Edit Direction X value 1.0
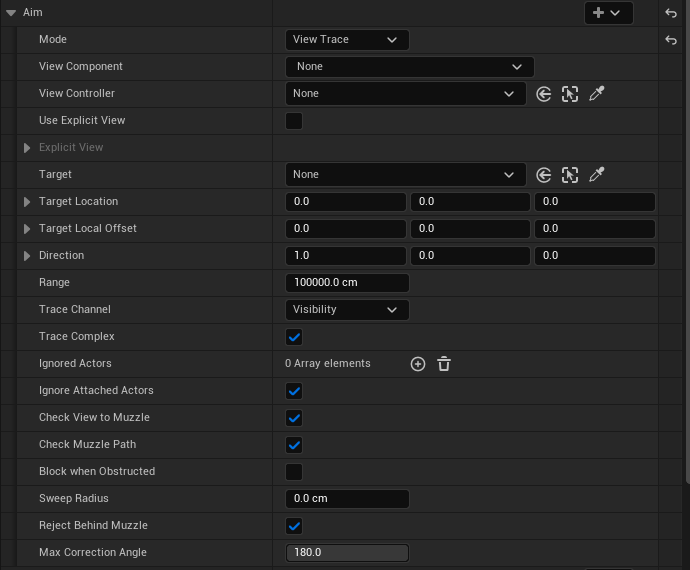The height and width of the screenshot is (570, 690). pos(346,256)
